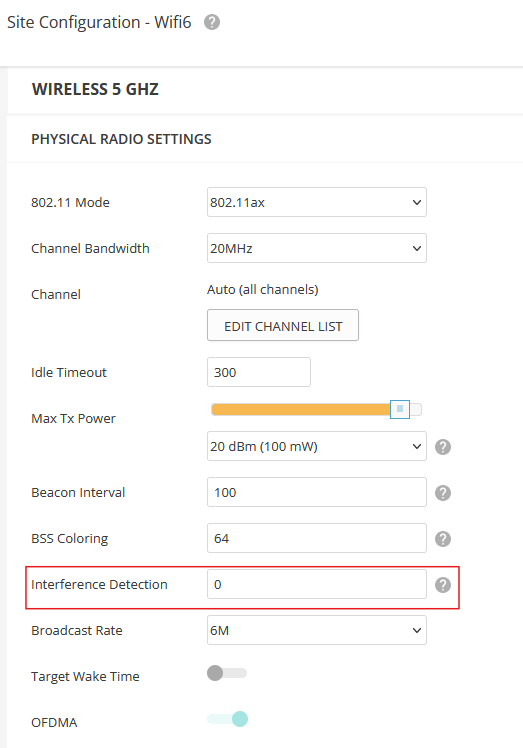This screenshot has height=748, width=523.
Task: Open the Channel Bandwidth dropdown
Action: pos(317,248)
